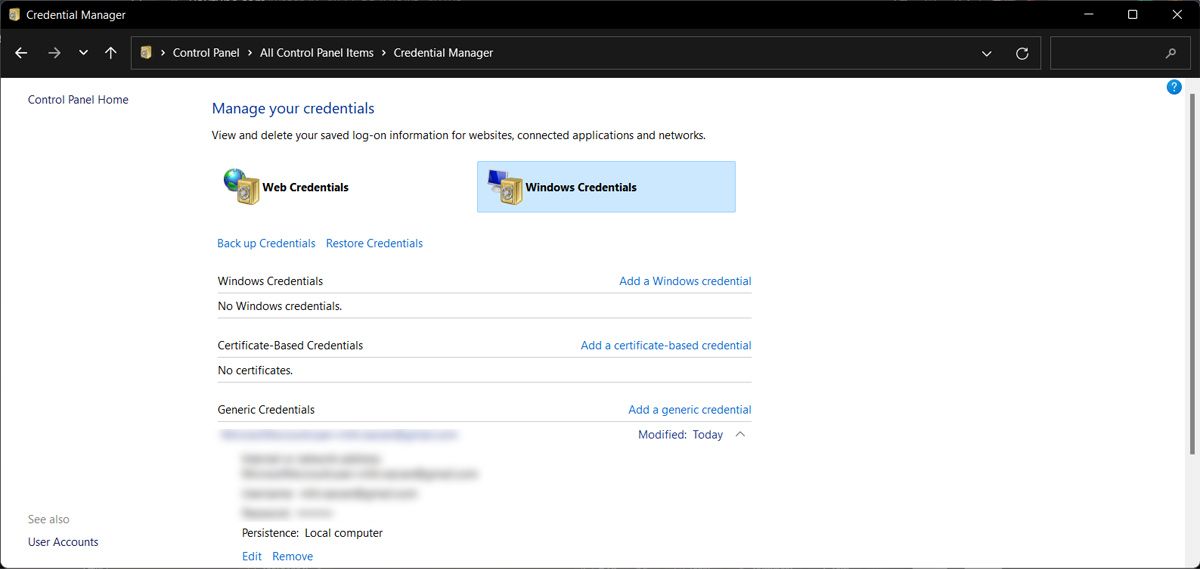Minimize the Credential Manager window

click(x=1087, y=15)
